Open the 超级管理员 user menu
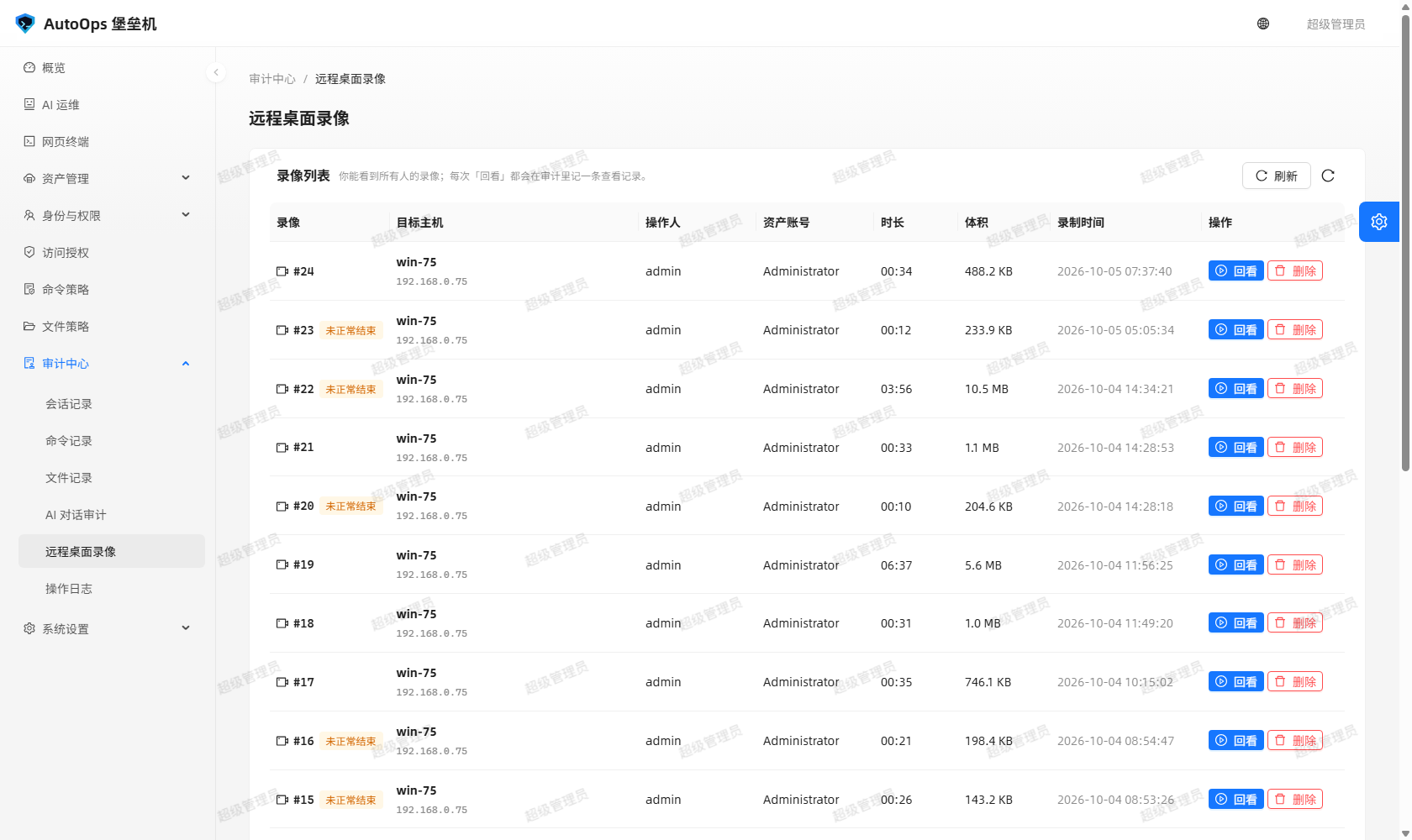1412x840 pixels. (x=1336, y=24)
